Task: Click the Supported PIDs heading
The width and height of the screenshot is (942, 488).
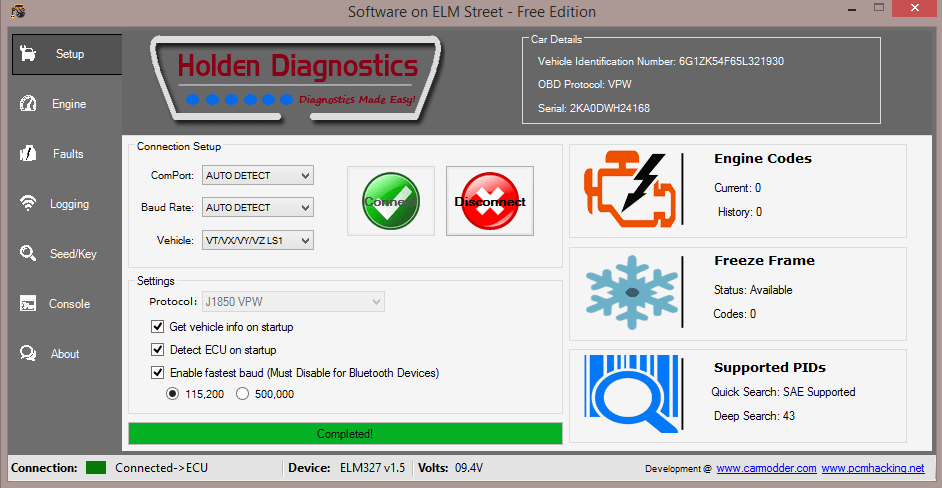Action: 770,368
